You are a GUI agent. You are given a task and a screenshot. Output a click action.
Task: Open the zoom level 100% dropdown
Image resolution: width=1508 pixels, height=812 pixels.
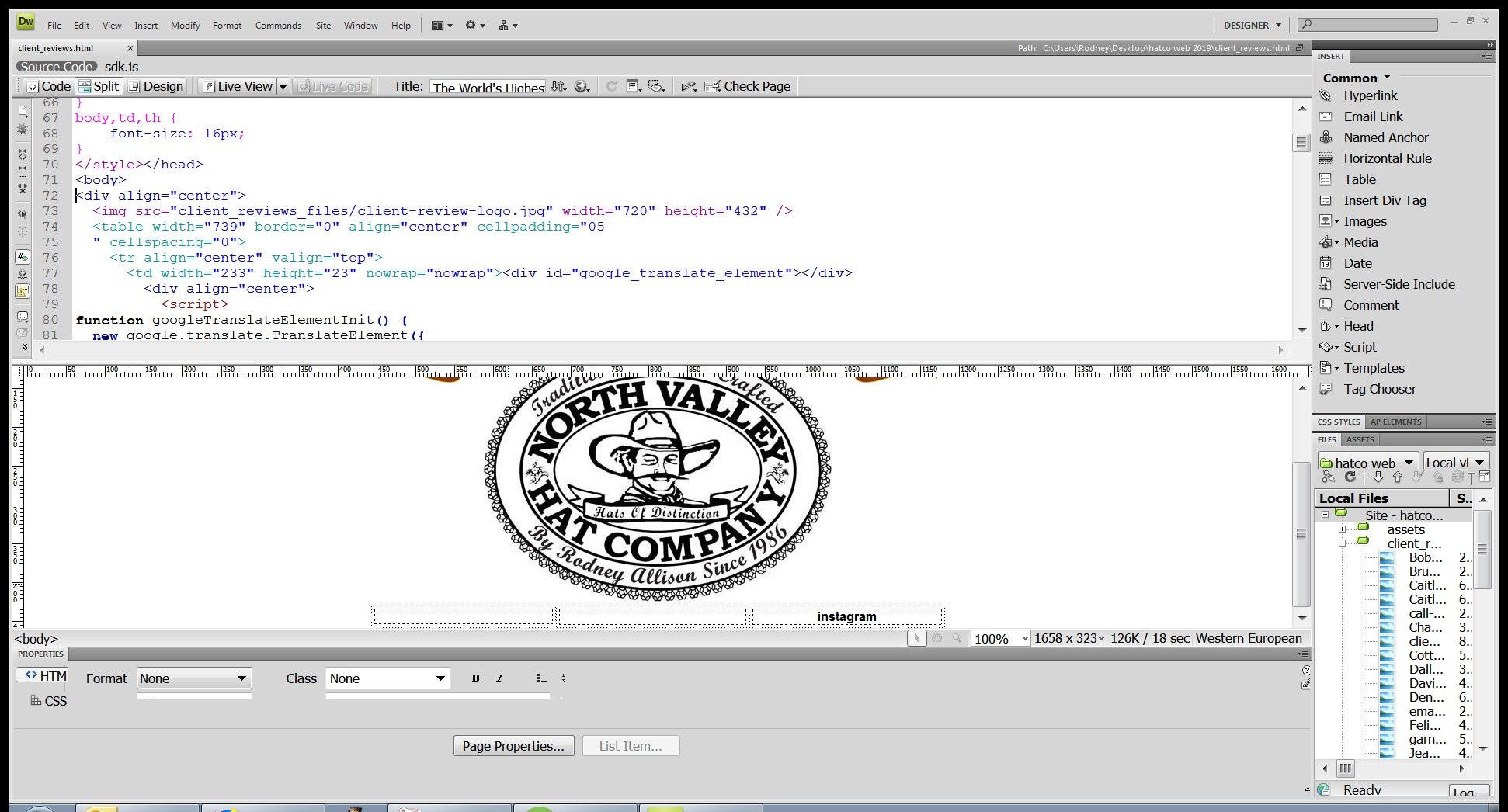click(1001, 638)
